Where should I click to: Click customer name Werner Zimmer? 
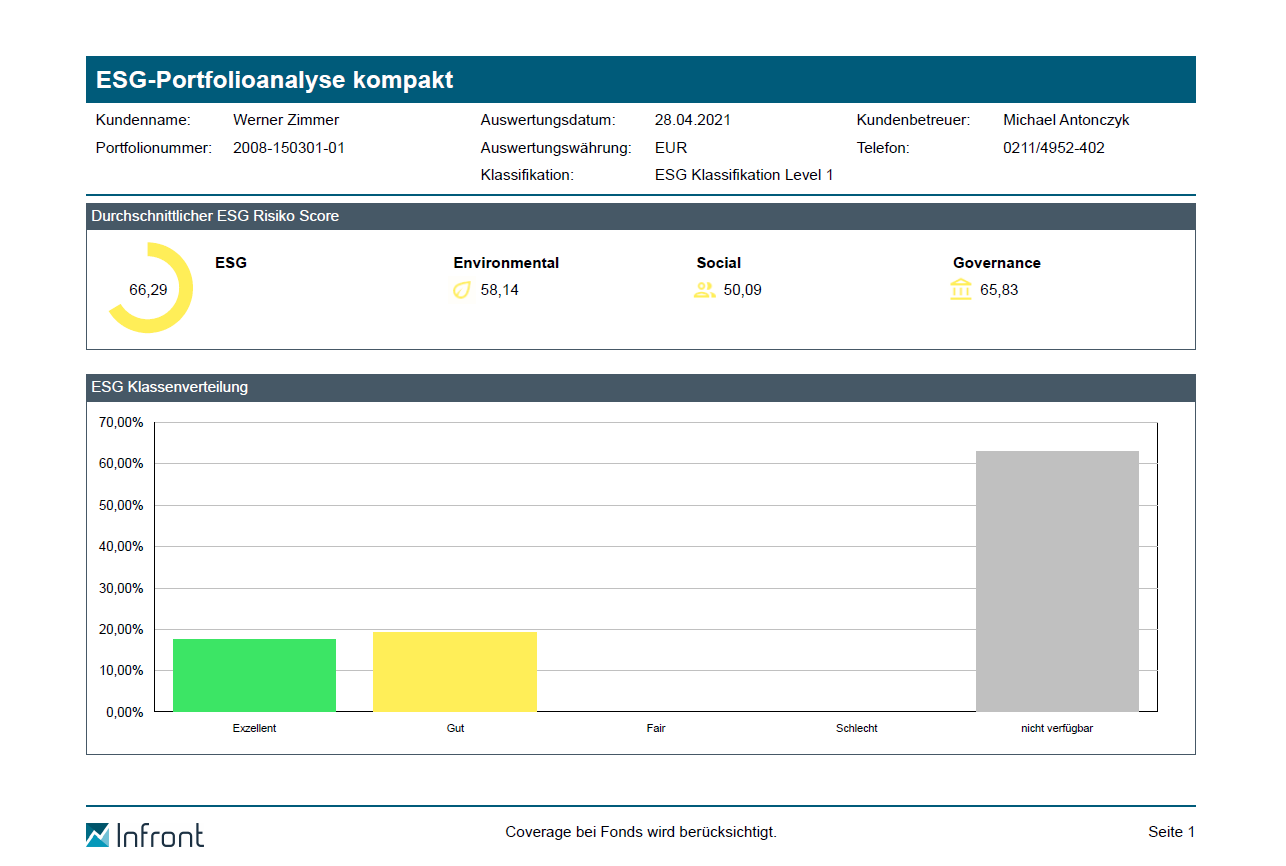click(x=286, y=120)
